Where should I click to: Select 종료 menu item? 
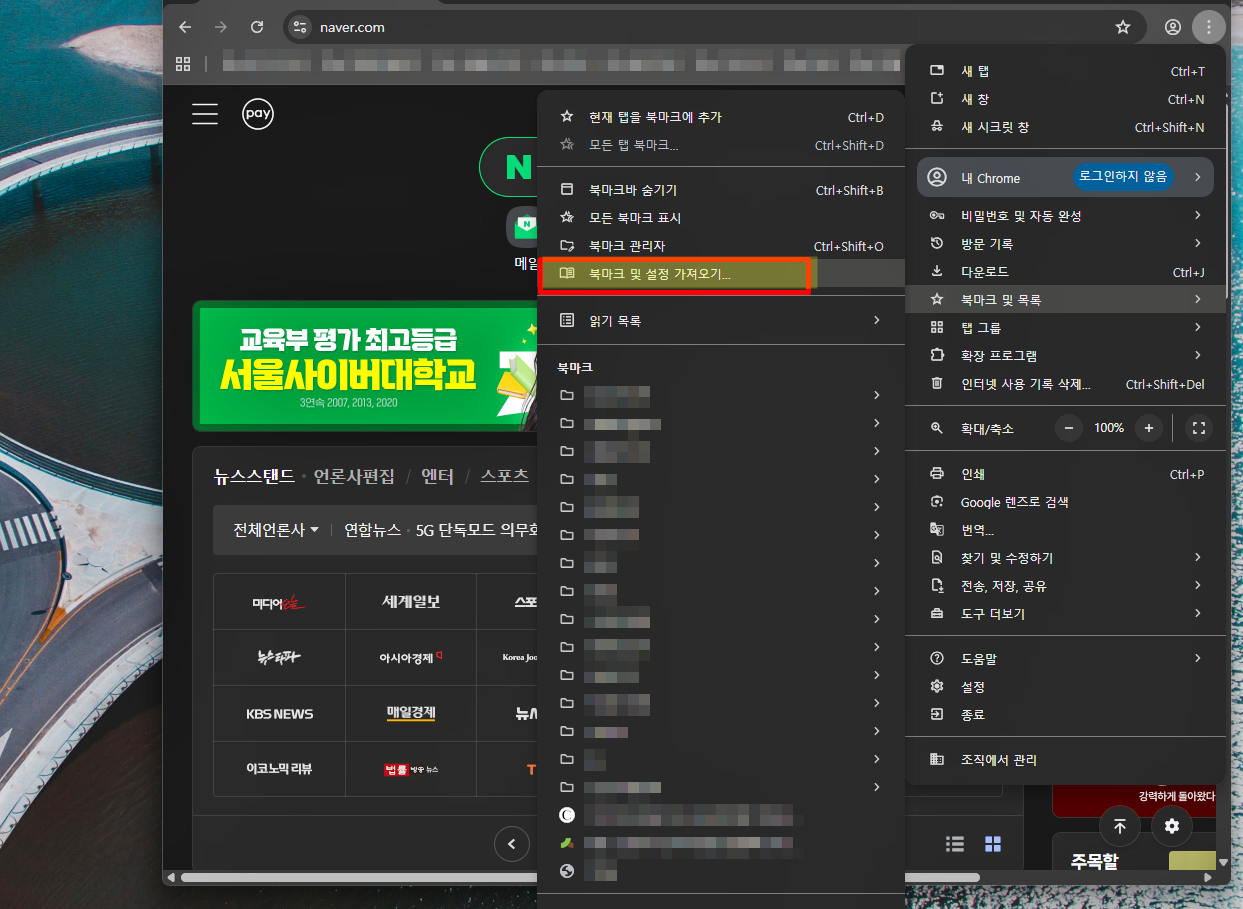[1067, 715]
